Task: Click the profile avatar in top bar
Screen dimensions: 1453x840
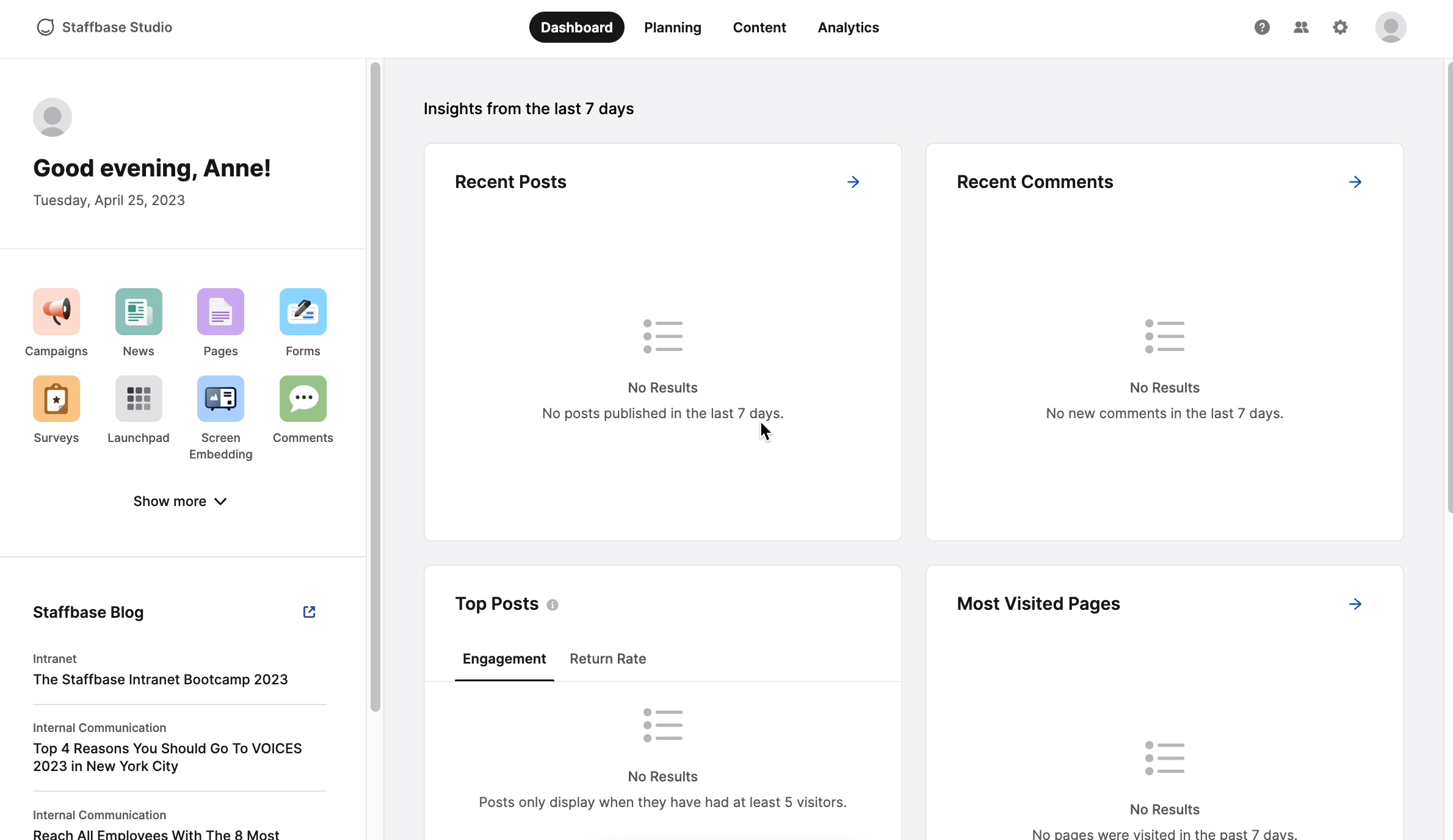Action: point(1391,27)
